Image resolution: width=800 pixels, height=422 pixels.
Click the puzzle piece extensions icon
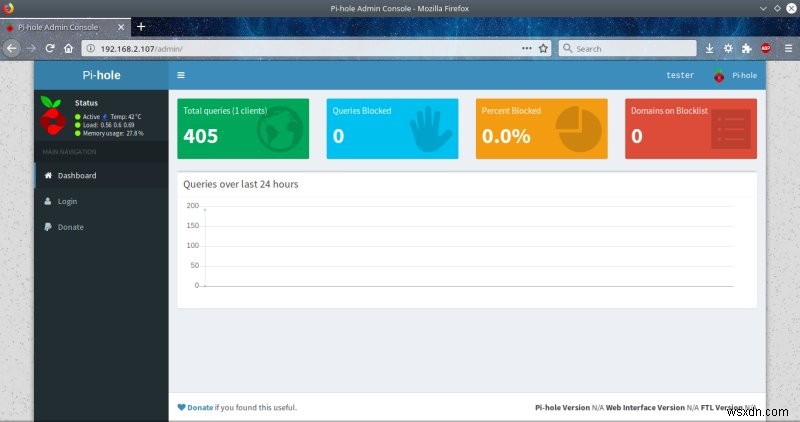[747, 48]
